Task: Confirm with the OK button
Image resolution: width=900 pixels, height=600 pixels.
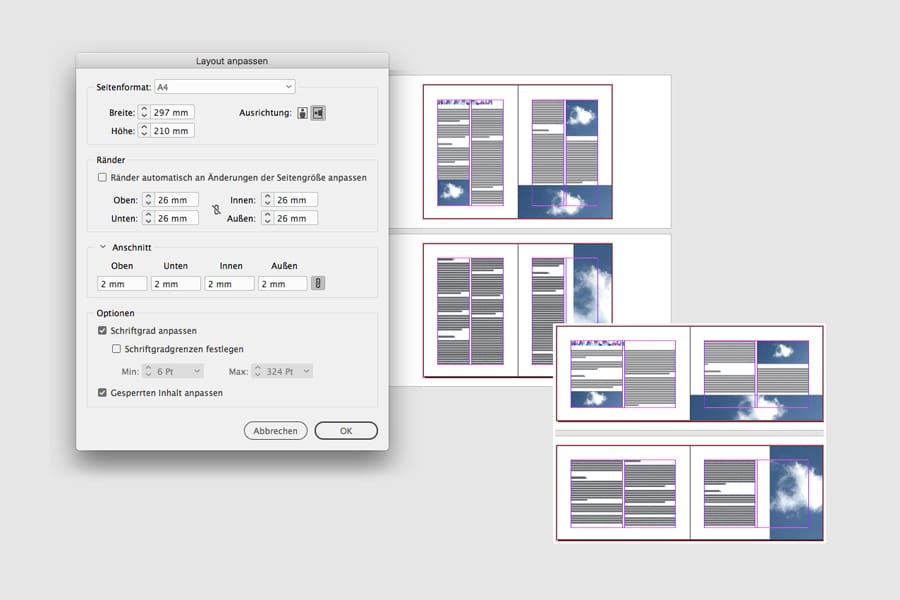Action: click(345, 431)
